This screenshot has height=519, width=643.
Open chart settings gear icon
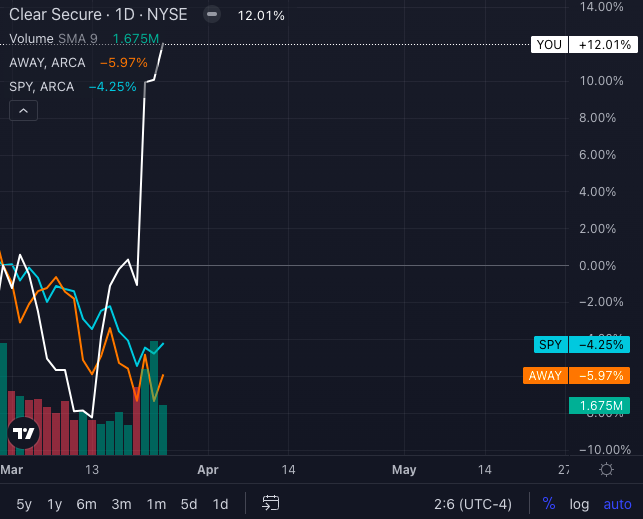point(607,470)
